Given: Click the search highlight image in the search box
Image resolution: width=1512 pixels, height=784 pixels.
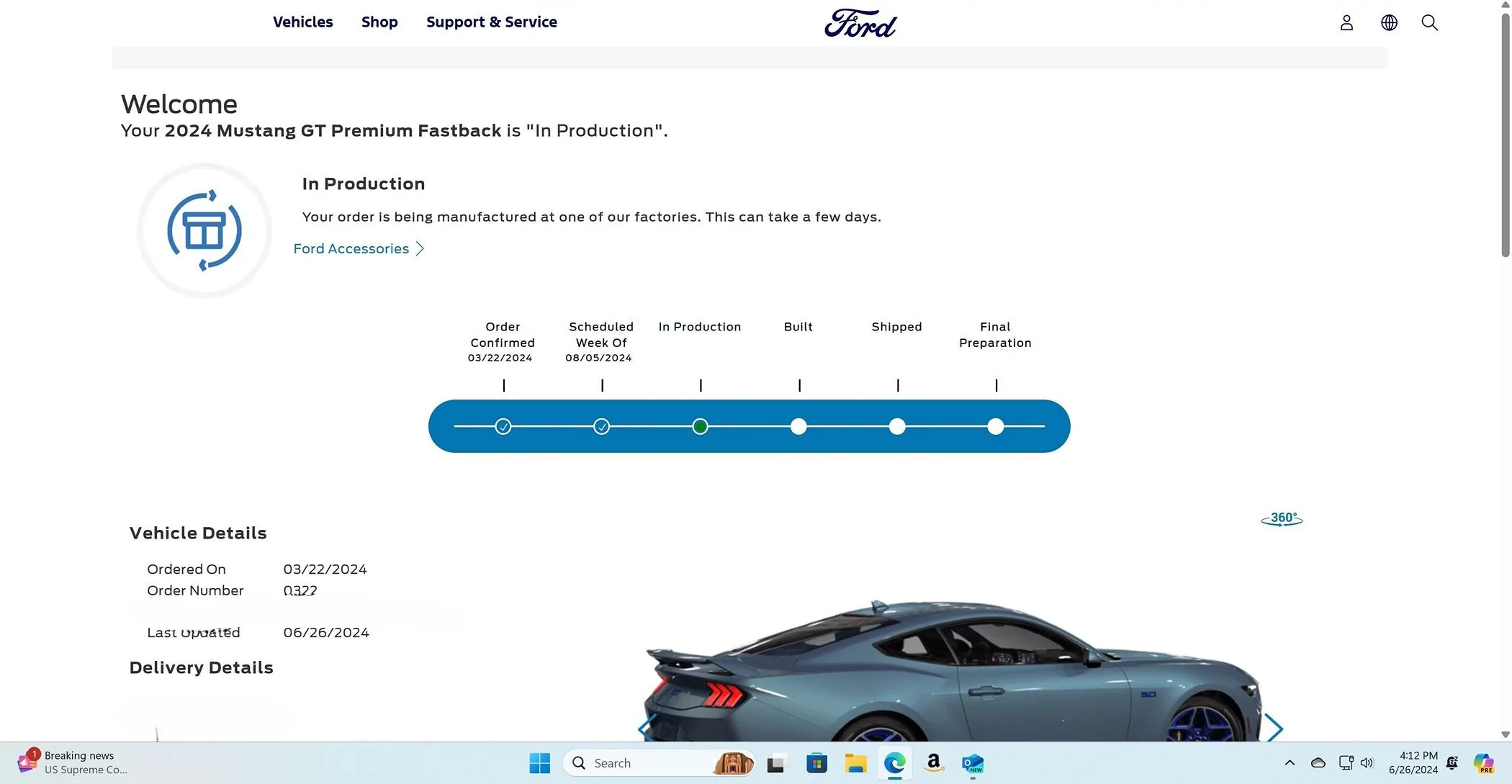Looking at the screenshot, I should 733,763.
